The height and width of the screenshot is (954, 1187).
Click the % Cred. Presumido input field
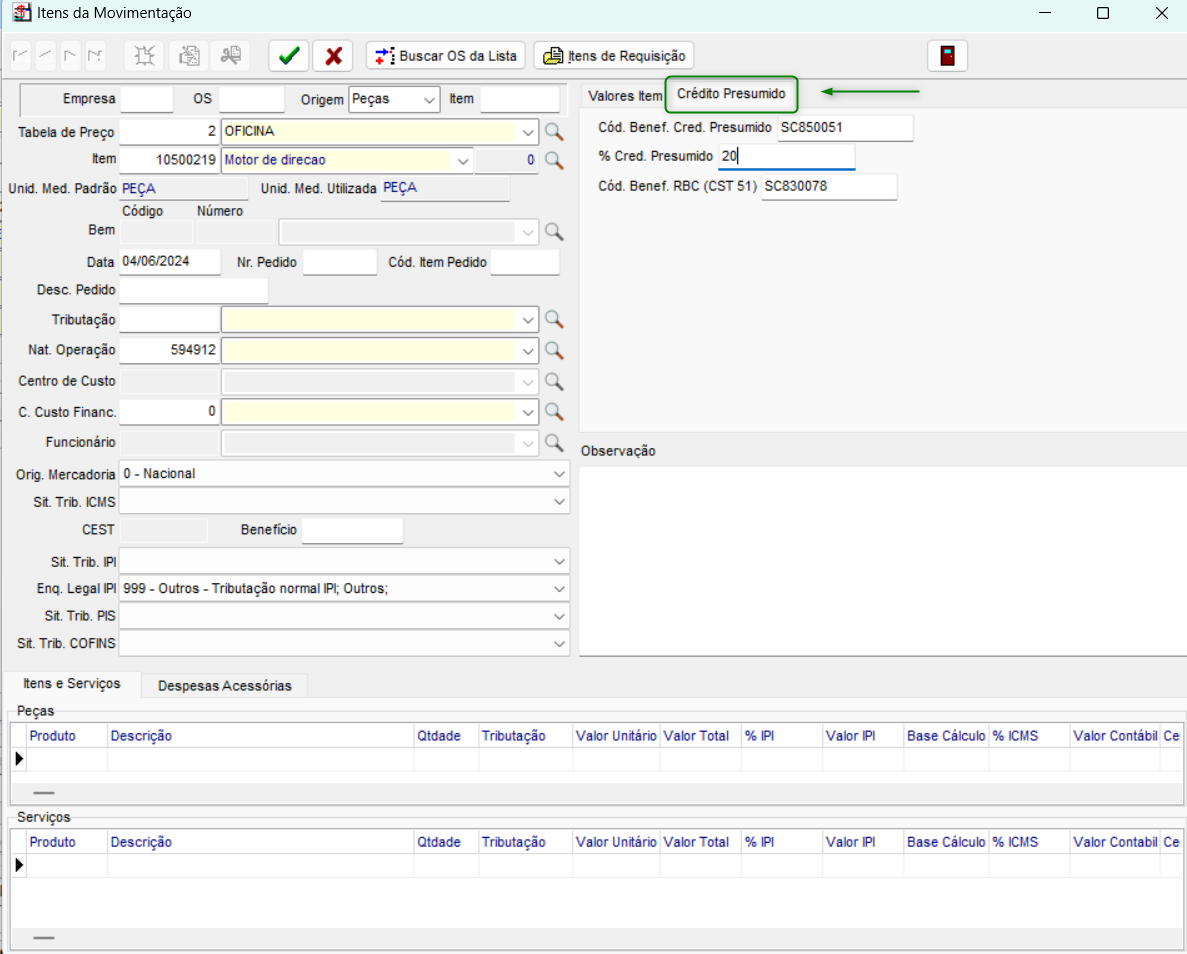click(786, 157)
